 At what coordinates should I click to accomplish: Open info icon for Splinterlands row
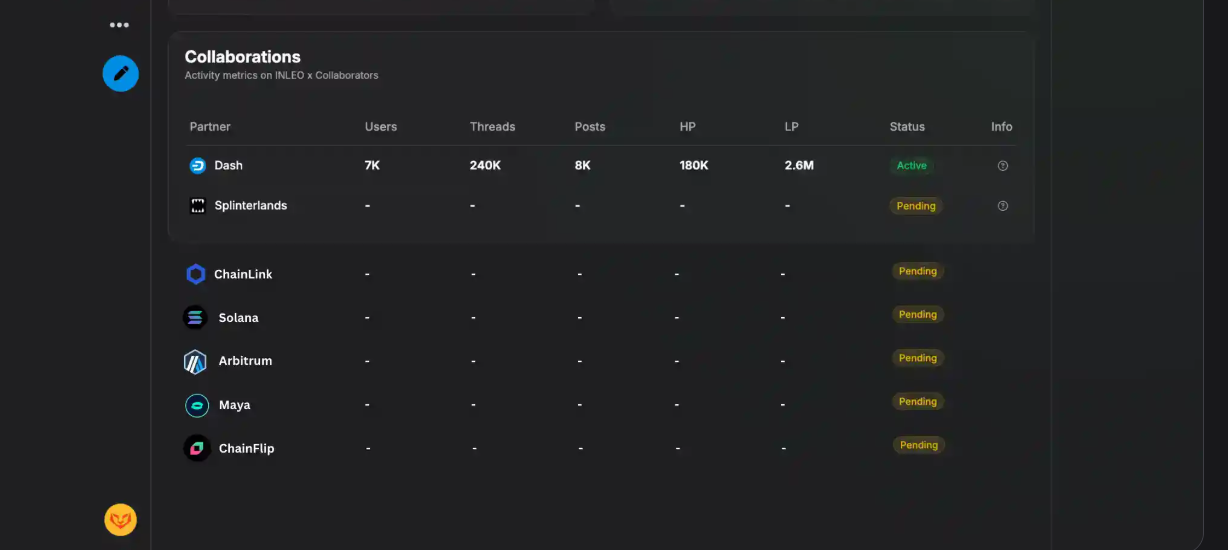point(1003,206)
